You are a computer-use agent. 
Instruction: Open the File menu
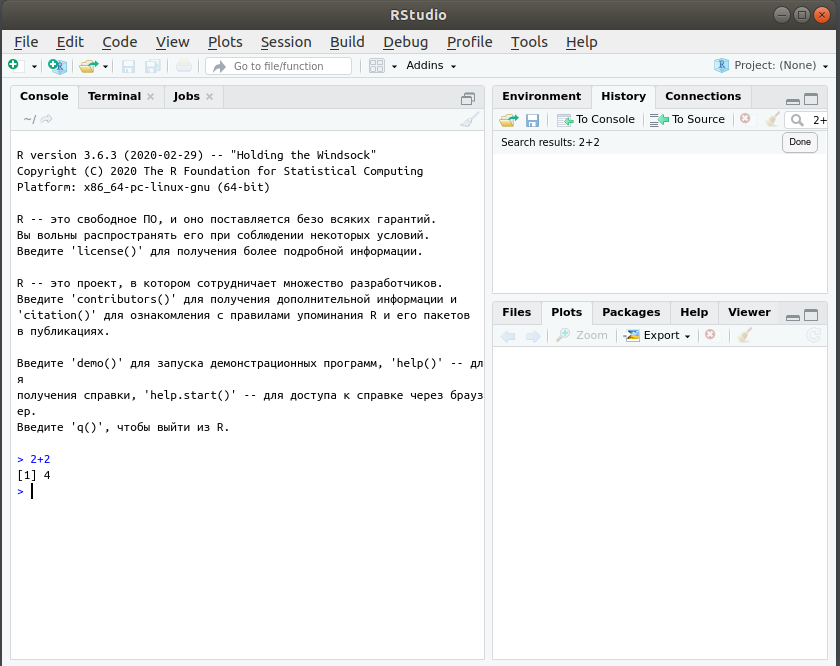26,42
